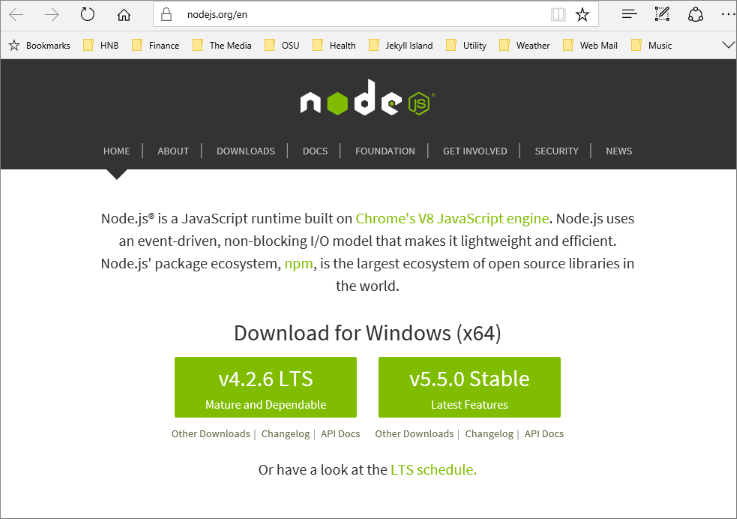
Task: Open the More actions ellipsis menu
Action: [726, 14]
